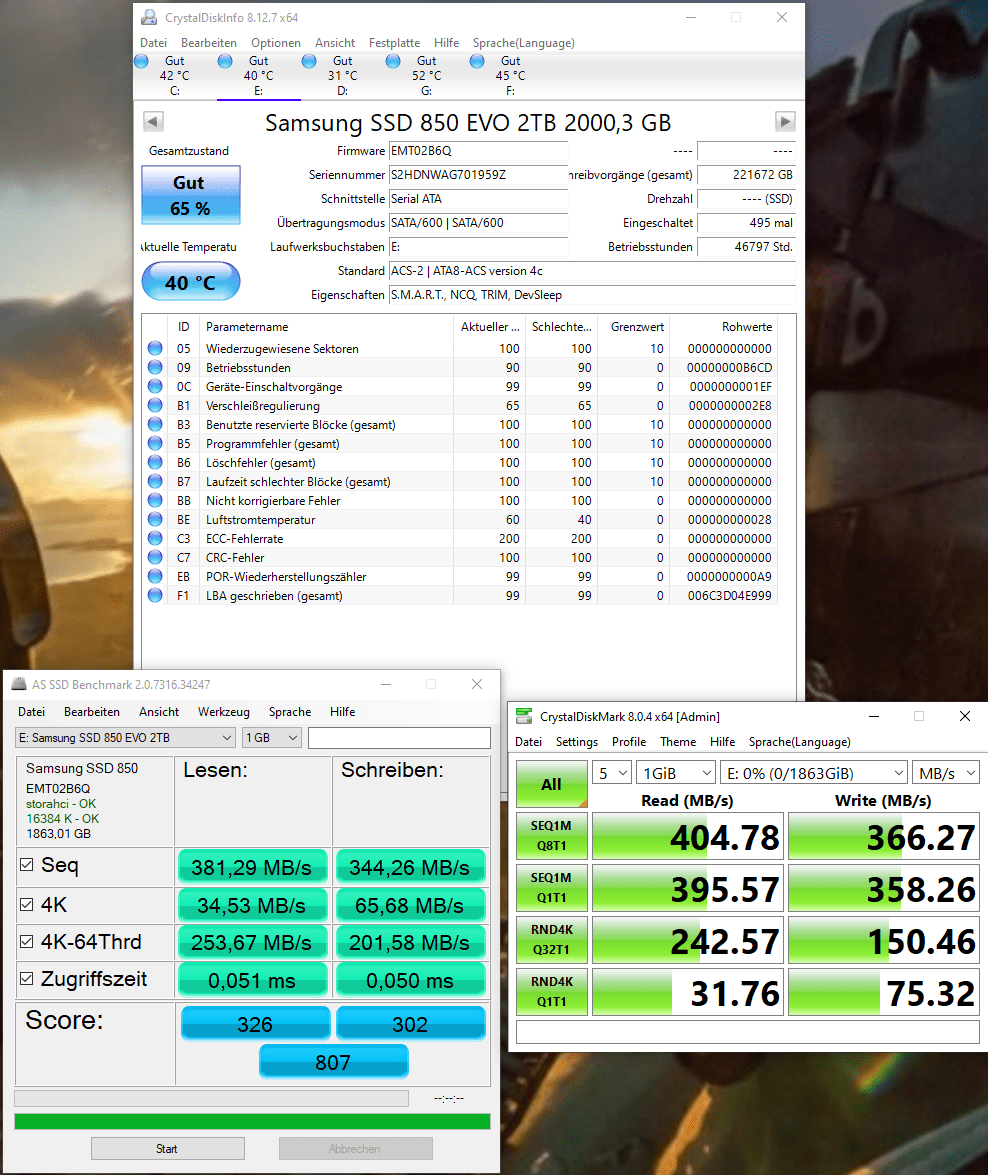Open the Werkzeug menu in AS SSD

pos(223,711)
